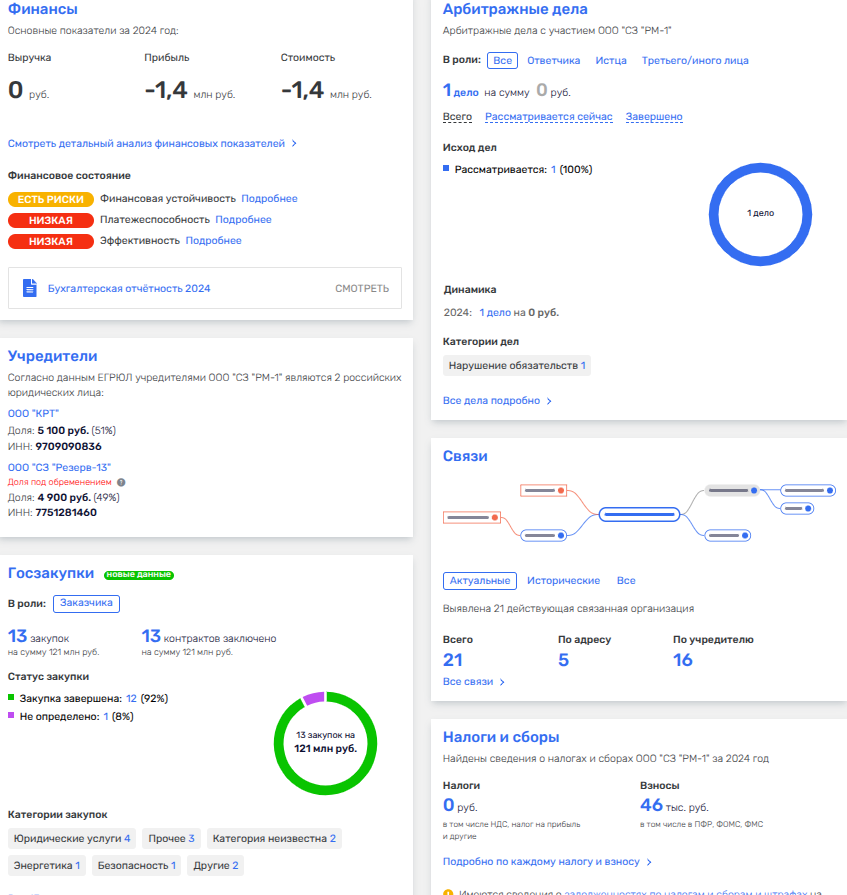Image resolution: width=847 pixels, height=895 pixels.
Task: Expand Все дела подробно link
Action: click(x=497, y=401)
